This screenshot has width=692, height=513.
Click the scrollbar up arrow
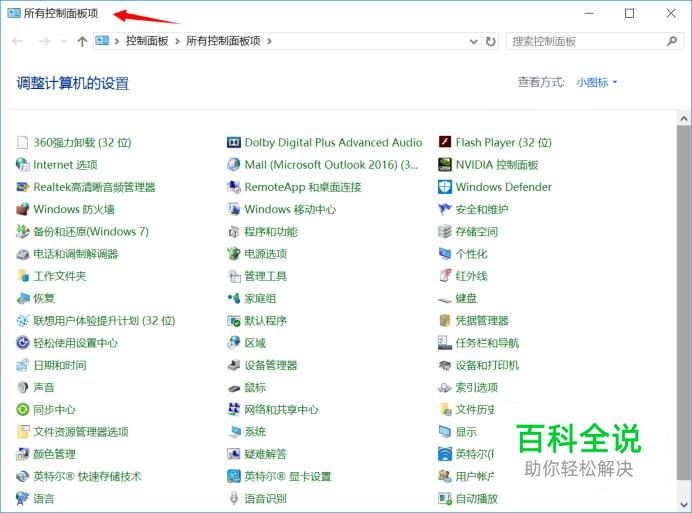(684, 118)
